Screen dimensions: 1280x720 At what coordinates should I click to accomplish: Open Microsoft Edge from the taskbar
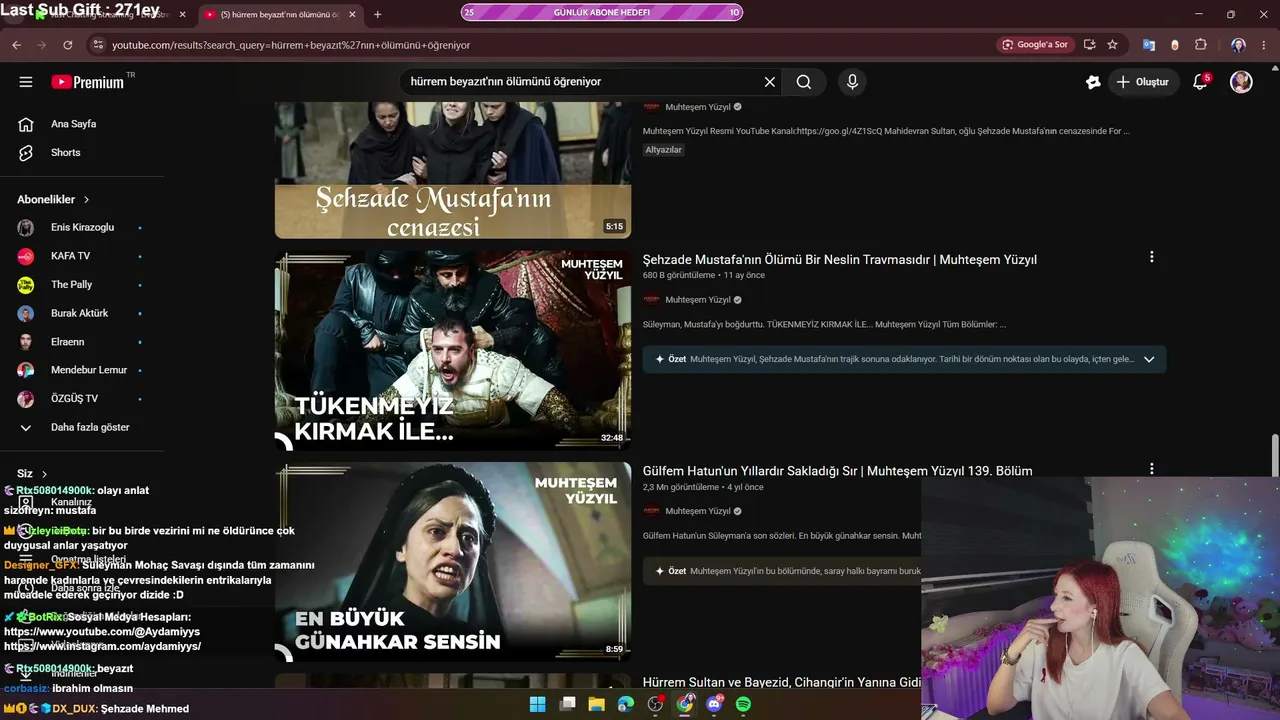tap(626, 704)
